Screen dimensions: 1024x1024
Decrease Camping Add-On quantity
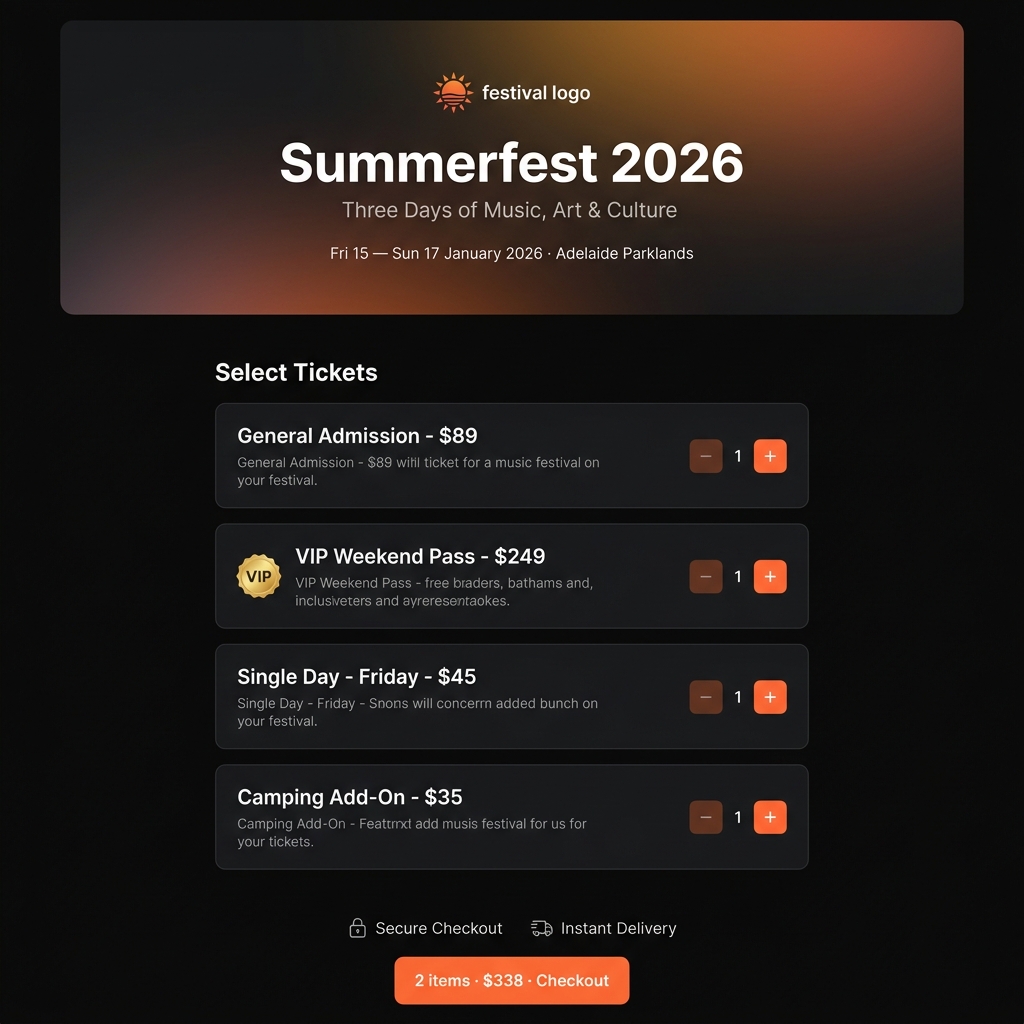pos(706,817)
